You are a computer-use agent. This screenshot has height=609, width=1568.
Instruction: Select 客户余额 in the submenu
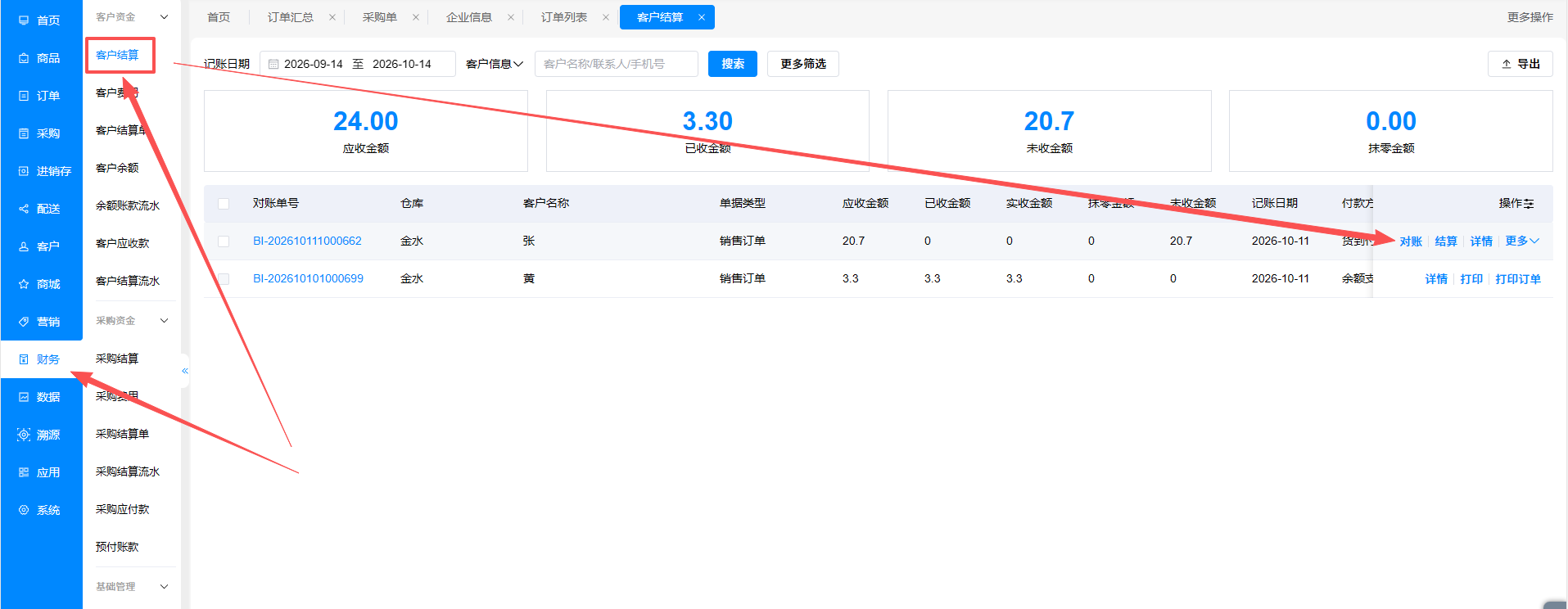point(117,168)
